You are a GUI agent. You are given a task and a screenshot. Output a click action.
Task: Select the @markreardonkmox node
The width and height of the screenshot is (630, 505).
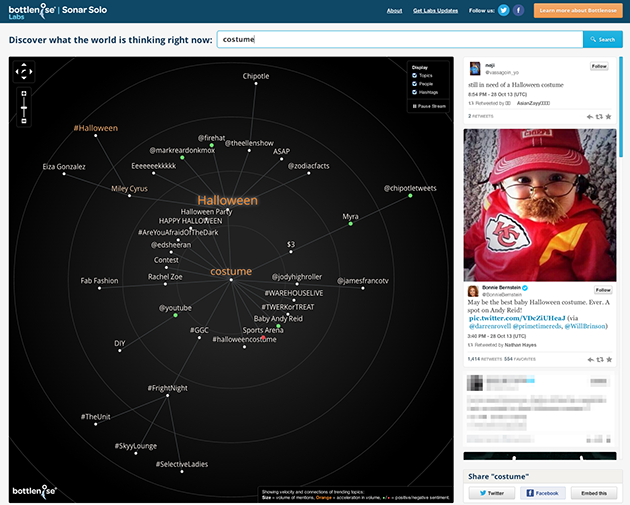tap(182, 150)
